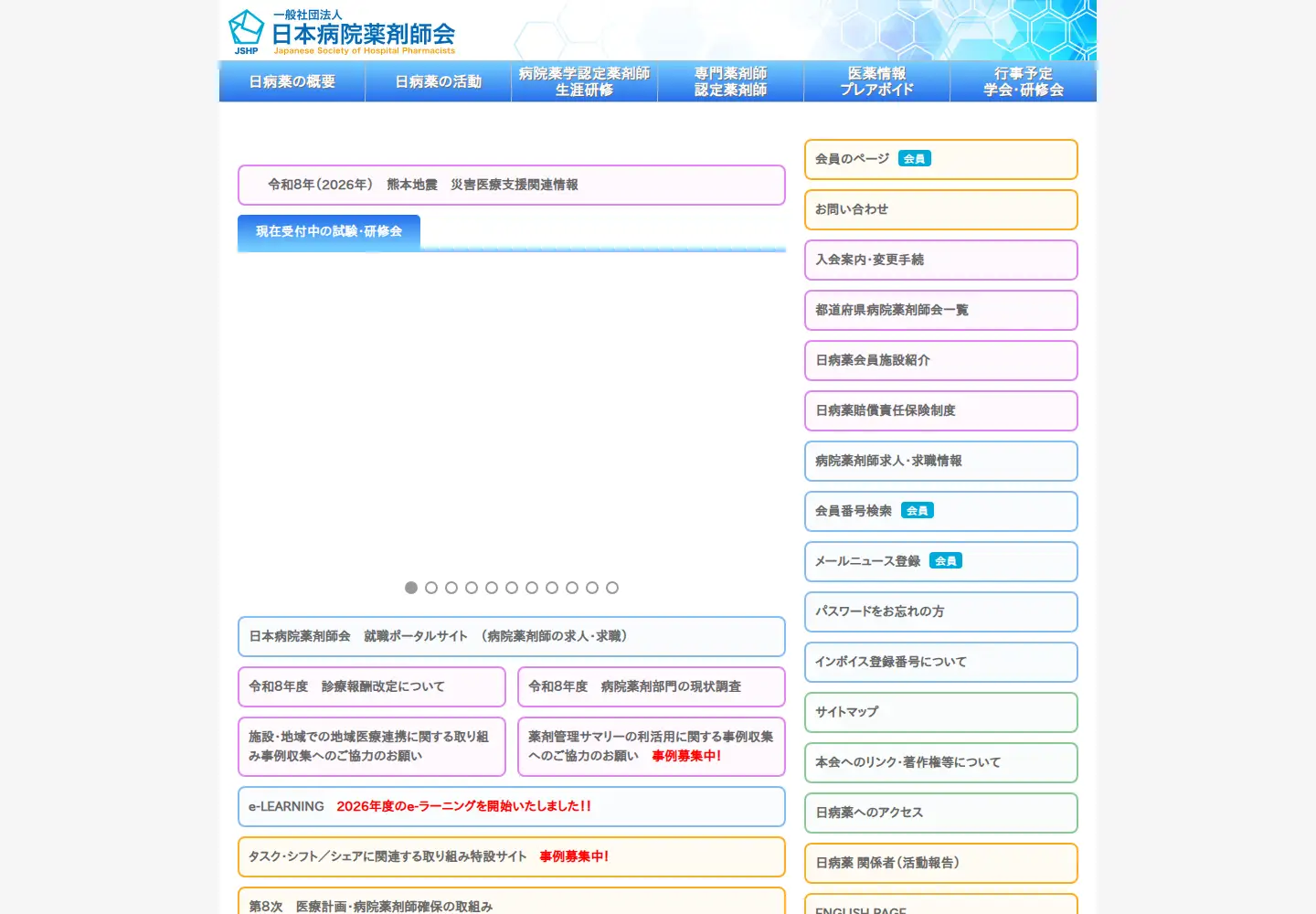The width and height of the screenshot is (1316, 914).
Task: Open the 日病薬の活動 menu
Action: coord(439,81)
